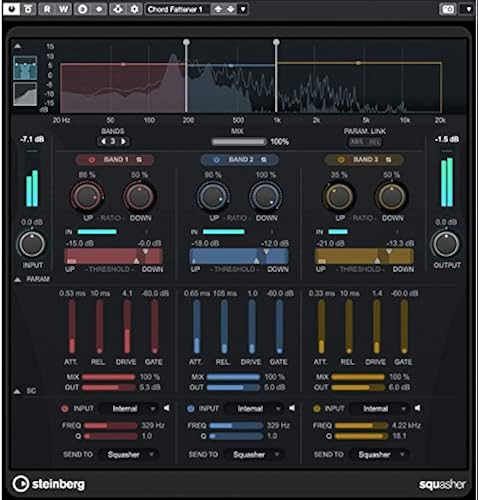Click the 200 Hz crossover handle
The image size is (478, 500).
(x=187, y=42)
